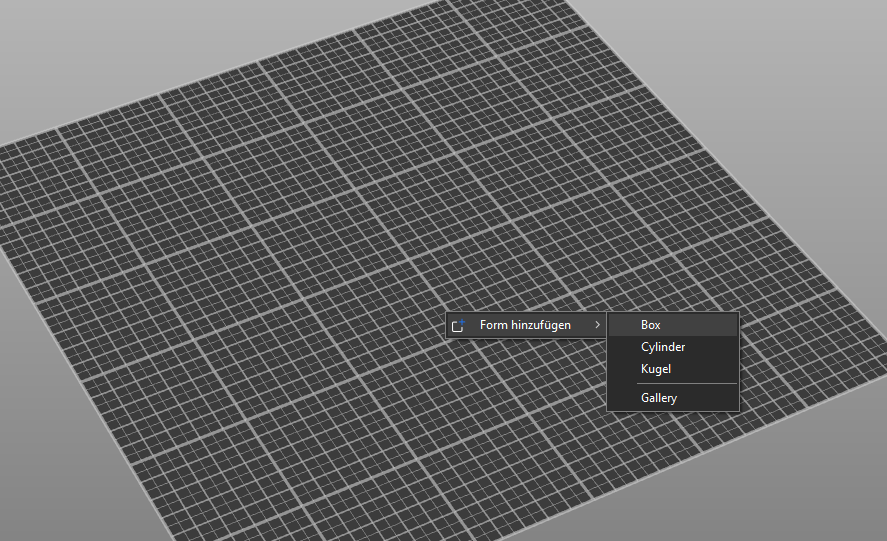Expand submenu arrow next to Form hinzufügen

pos(597,325)
